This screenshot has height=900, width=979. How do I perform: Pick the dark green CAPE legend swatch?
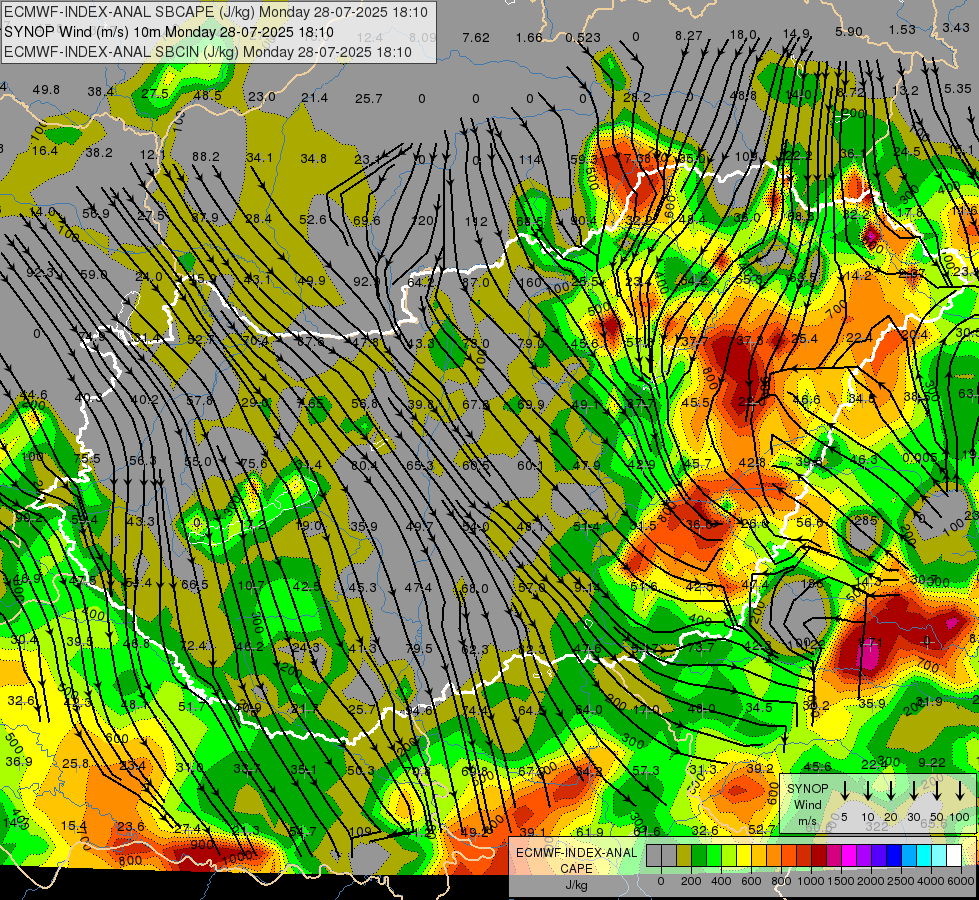pos(699,856)
